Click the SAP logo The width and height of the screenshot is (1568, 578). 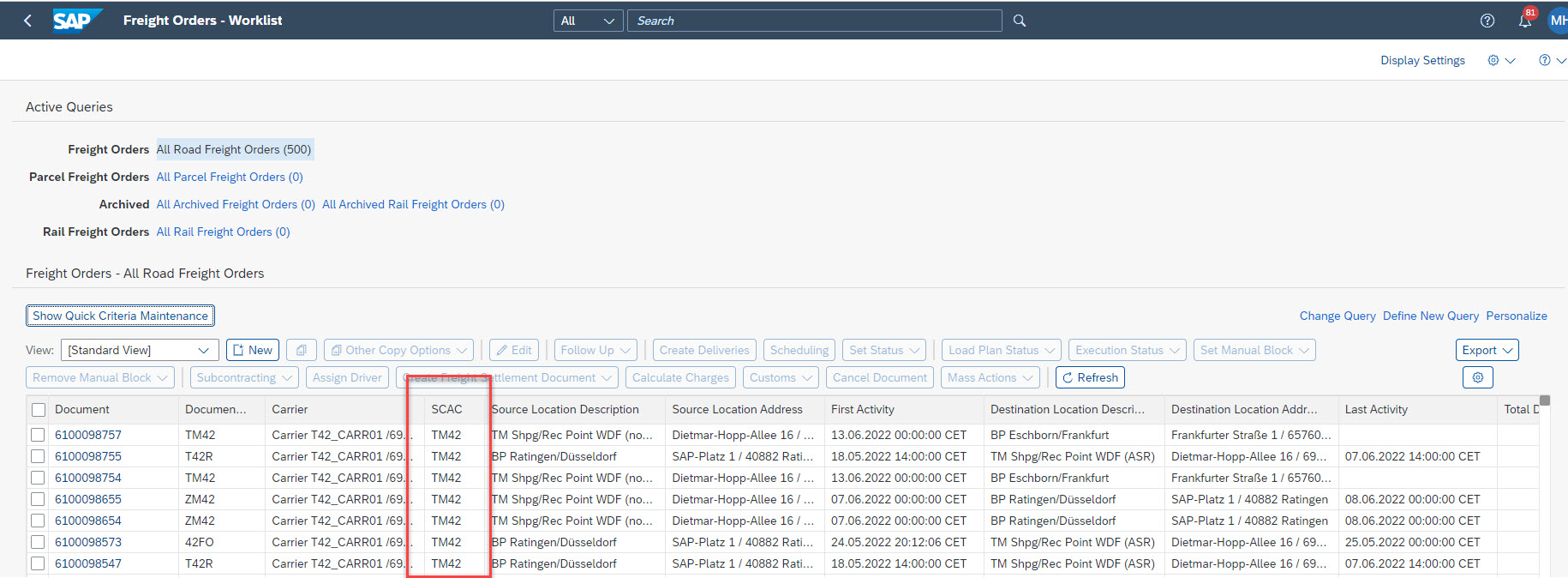point(75,21)
